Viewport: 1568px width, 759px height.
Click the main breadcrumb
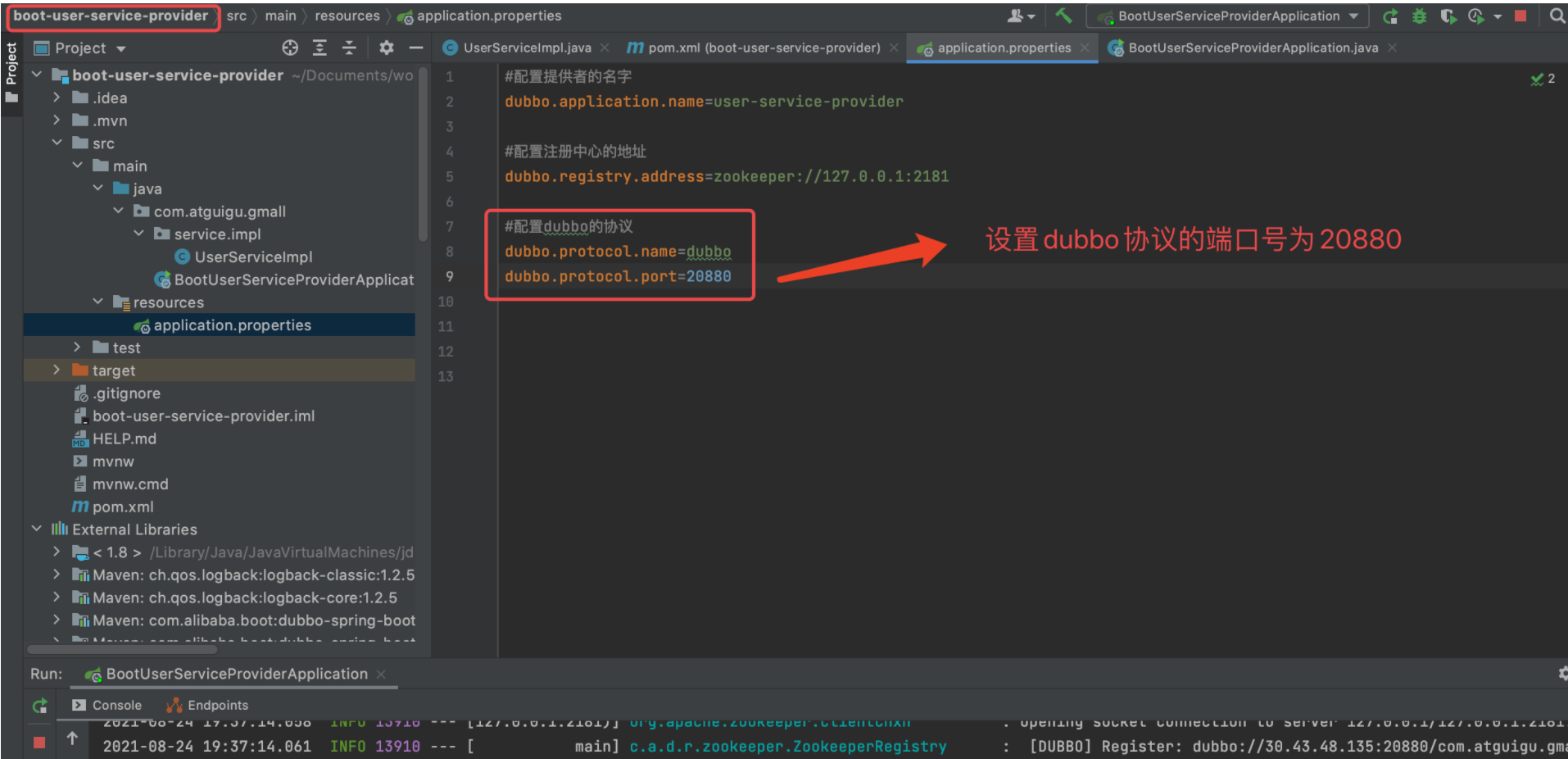tap(281, 16)
